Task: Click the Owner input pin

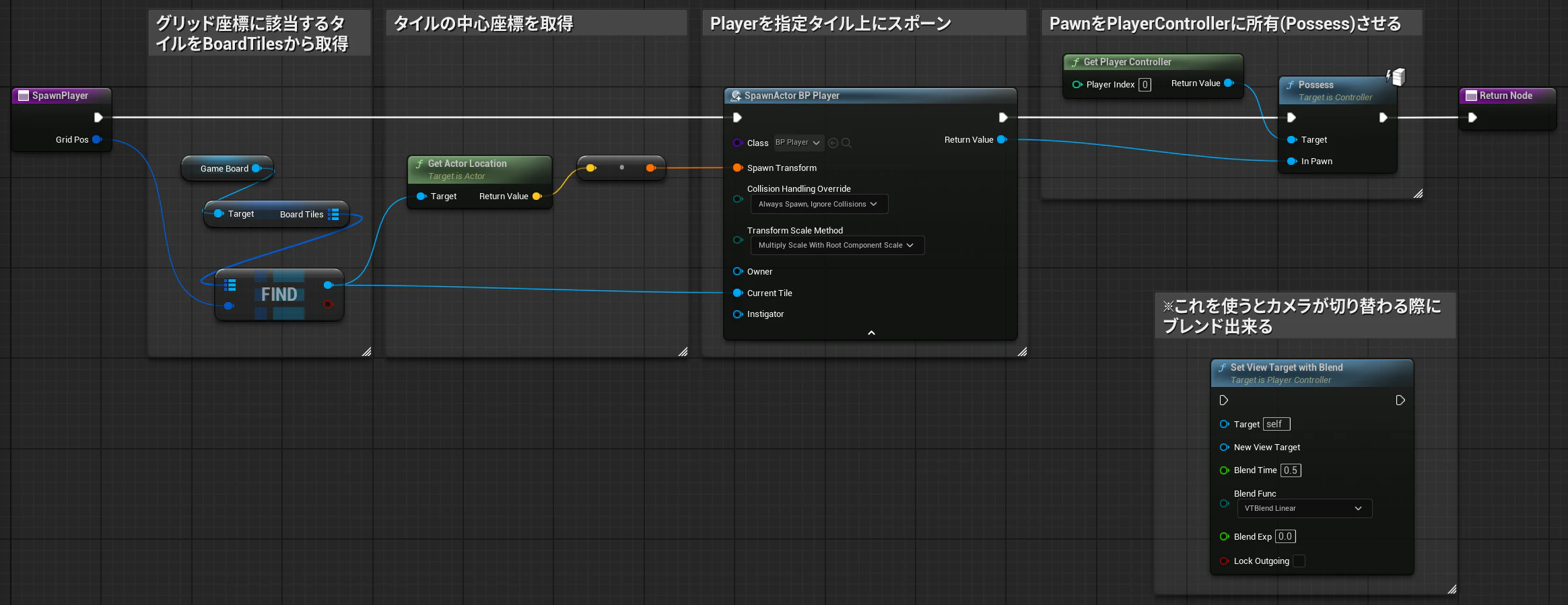Action: click(x=738, y=272)
